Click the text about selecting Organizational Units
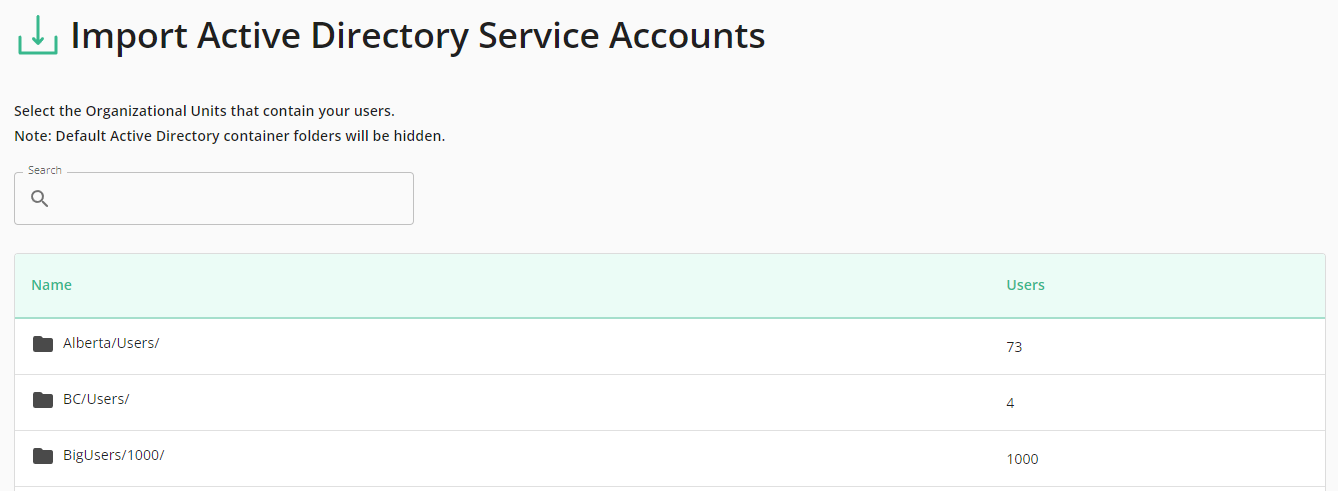This screenshot has width=1338, height=491. (x=204, y=111)
